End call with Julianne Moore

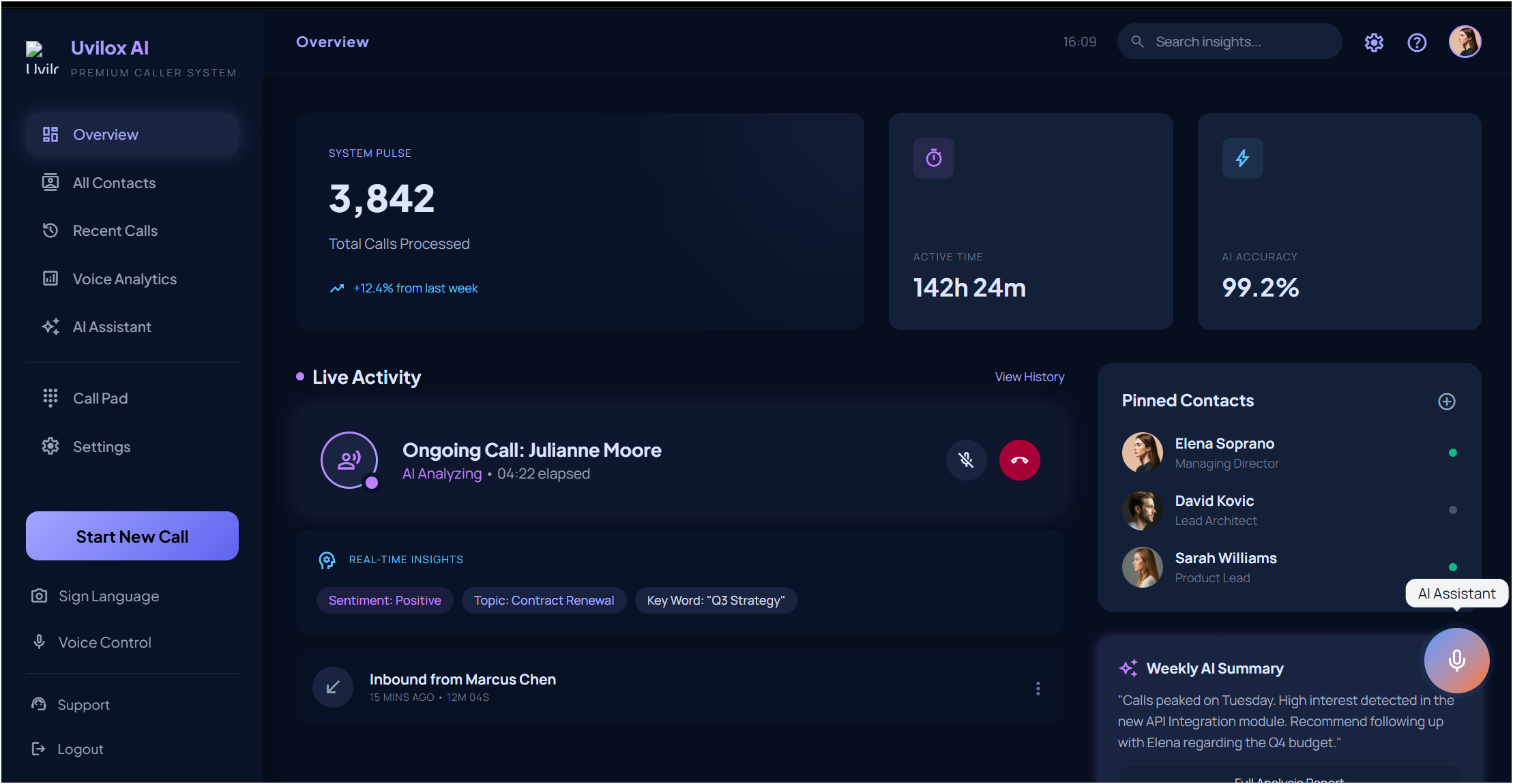(x=1020, y=460)
